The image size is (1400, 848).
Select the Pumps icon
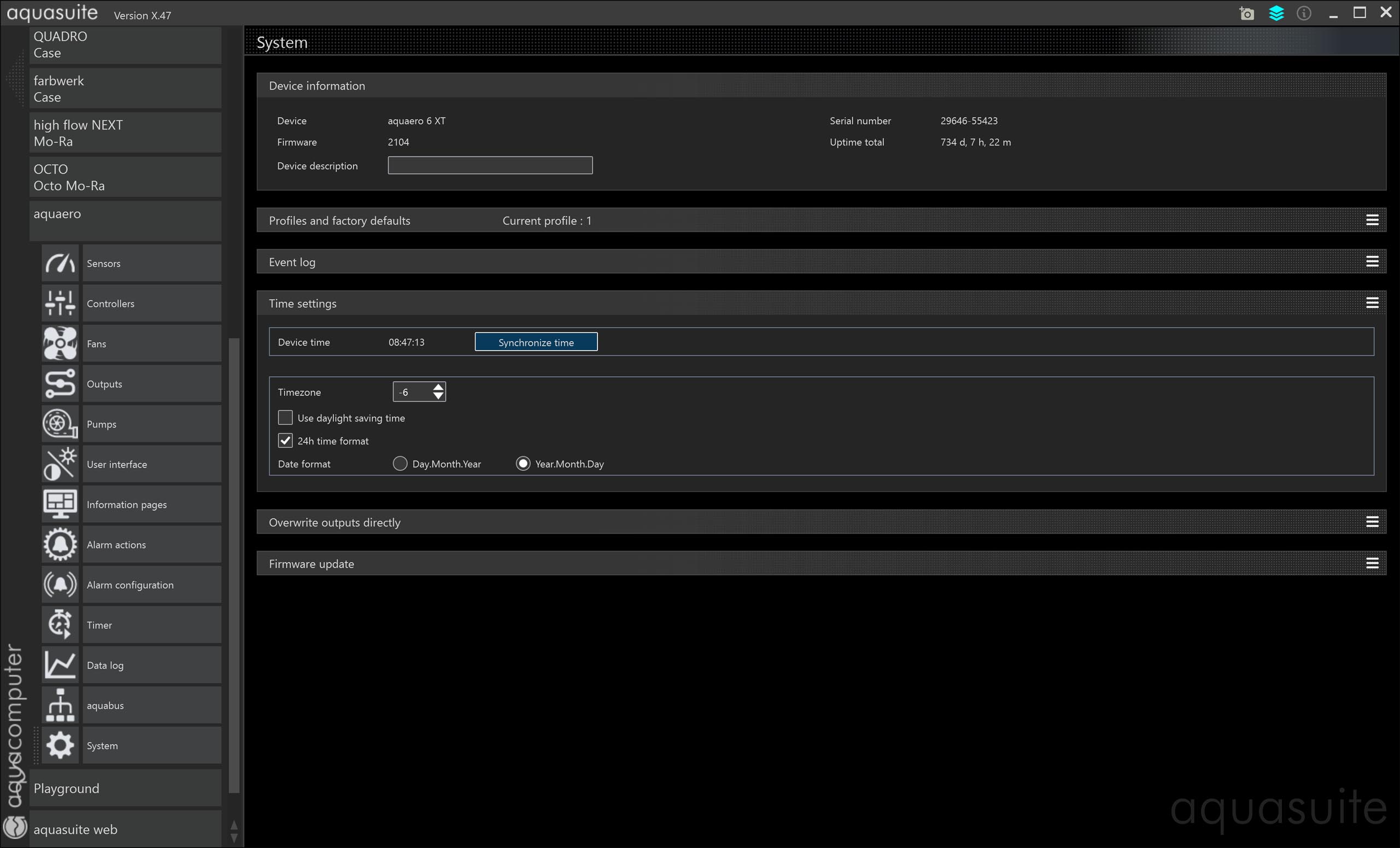pyautogui.click(x=60, y=424)
